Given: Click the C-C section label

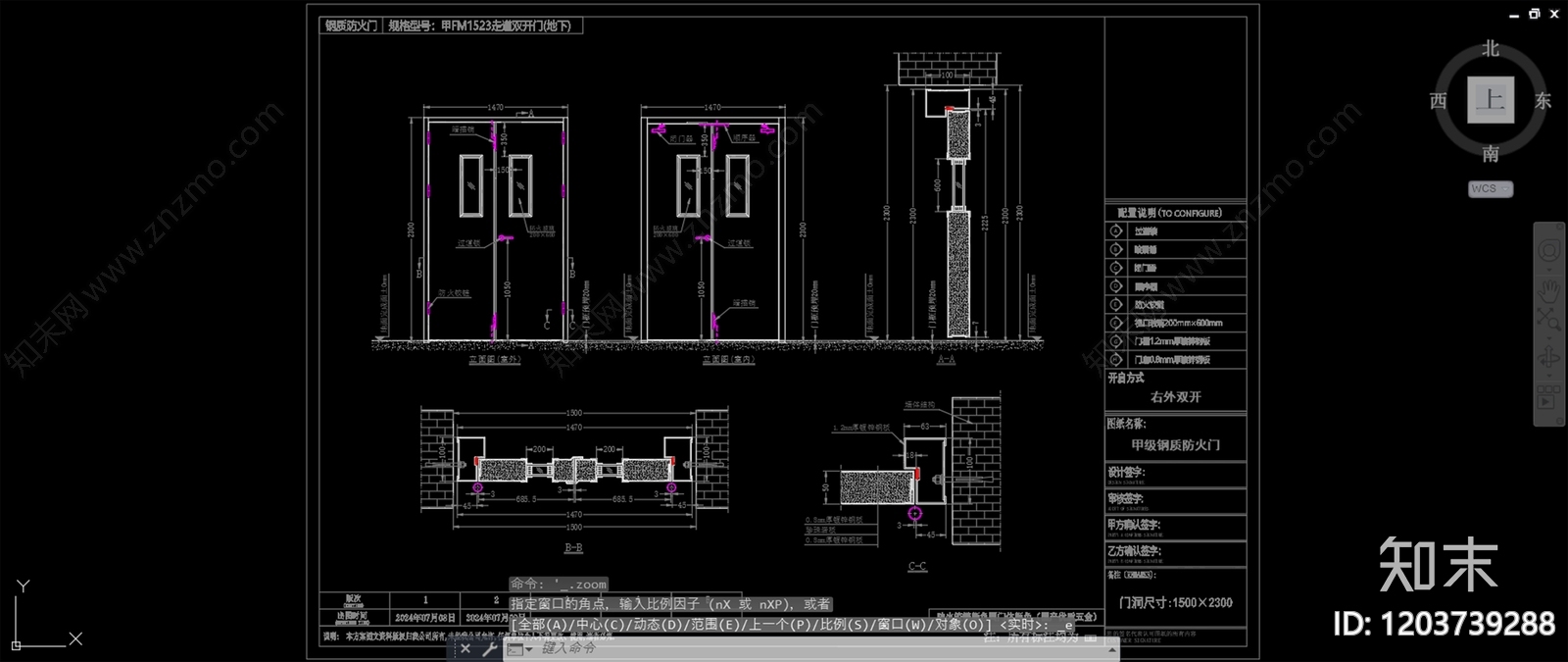Looking at the screenshot, I should (916, 566).
